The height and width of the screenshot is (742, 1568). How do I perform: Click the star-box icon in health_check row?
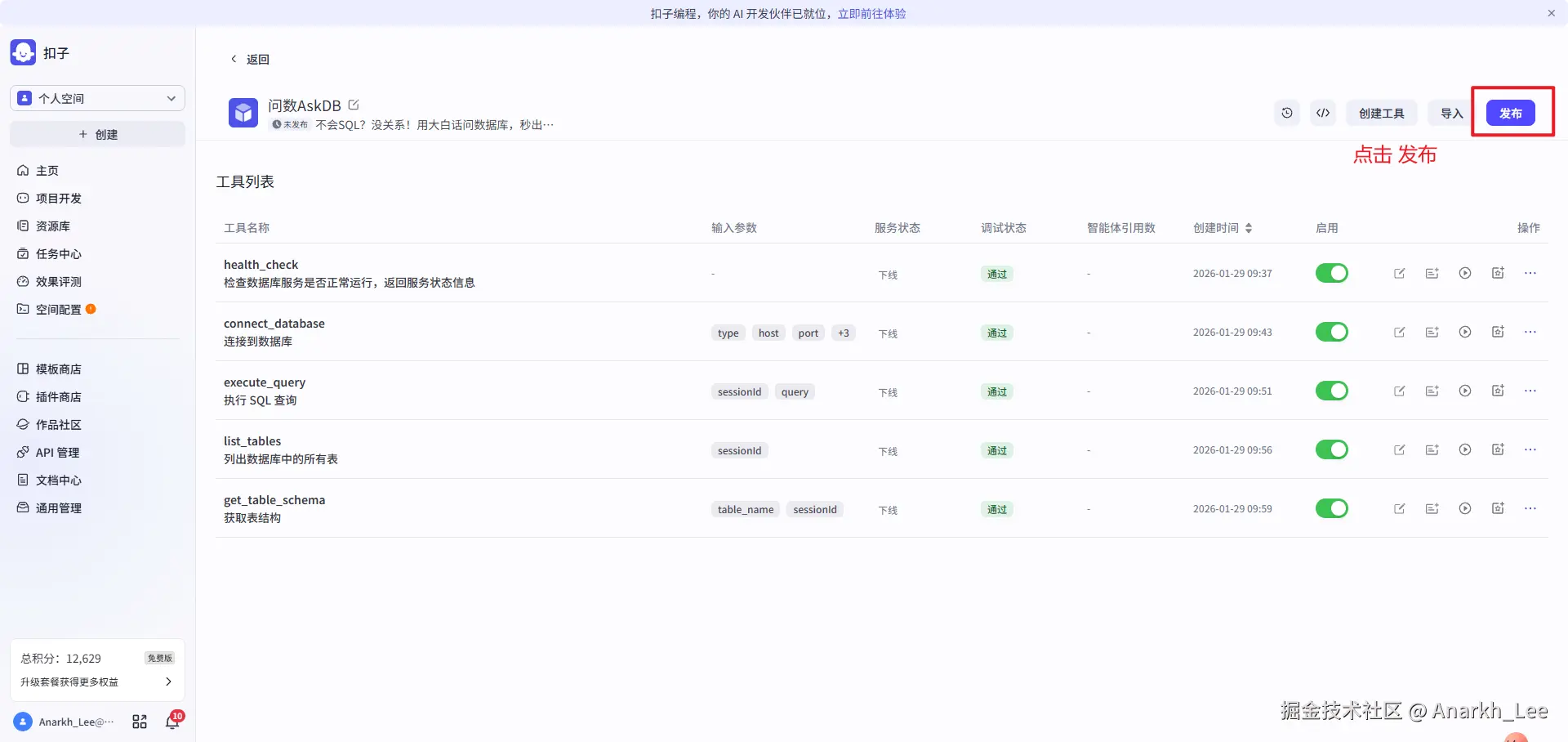coord(1498,273)
